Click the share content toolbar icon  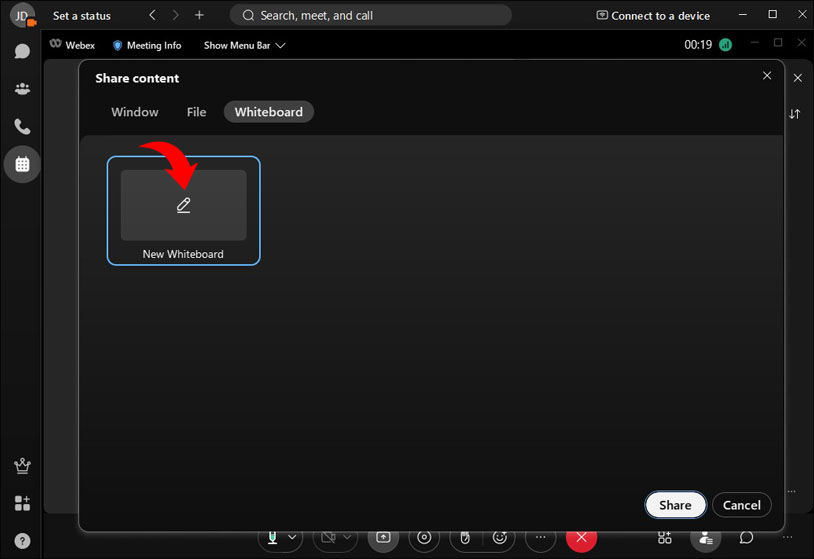point(383,538)
